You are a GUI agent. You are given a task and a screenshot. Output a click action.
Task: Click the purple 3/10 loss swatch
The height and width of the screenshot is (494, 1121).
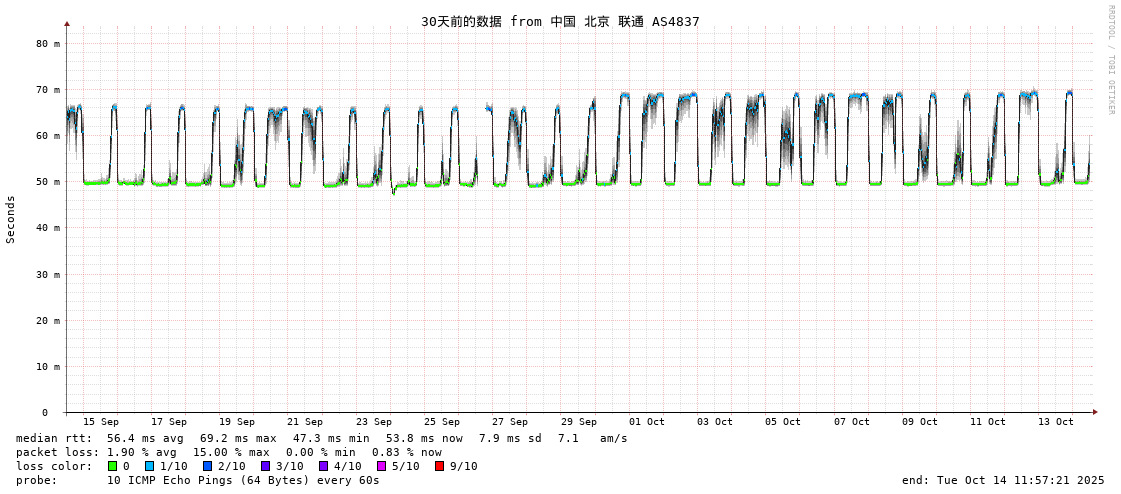pyautogui.click(x=265, y=466)
